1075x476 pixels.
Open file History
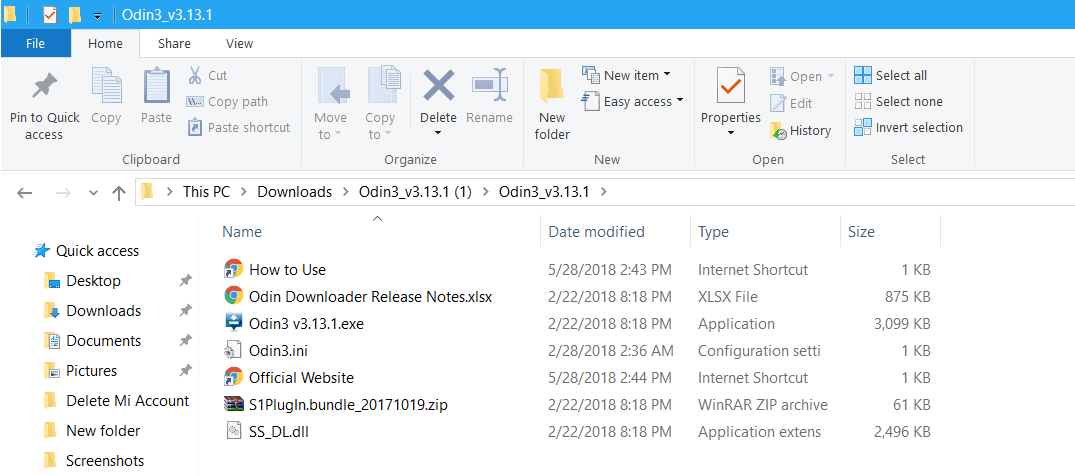[801, 130]
